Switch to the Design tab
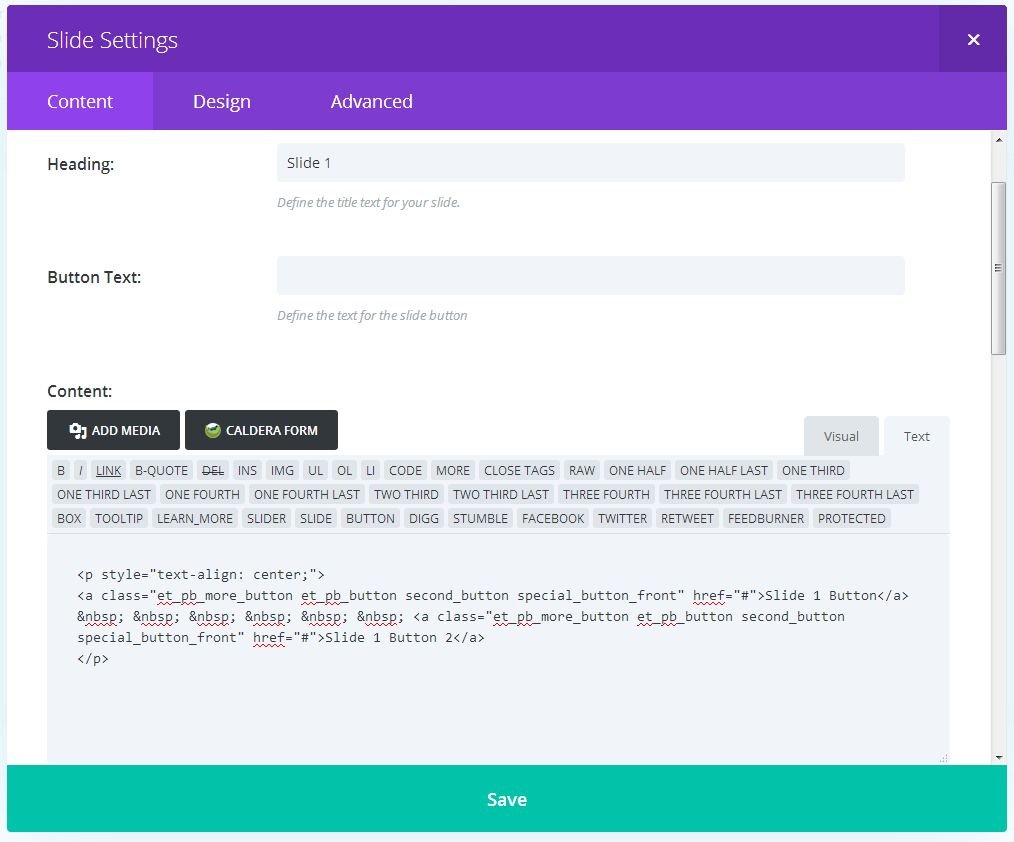 click(x=221, y=101)
